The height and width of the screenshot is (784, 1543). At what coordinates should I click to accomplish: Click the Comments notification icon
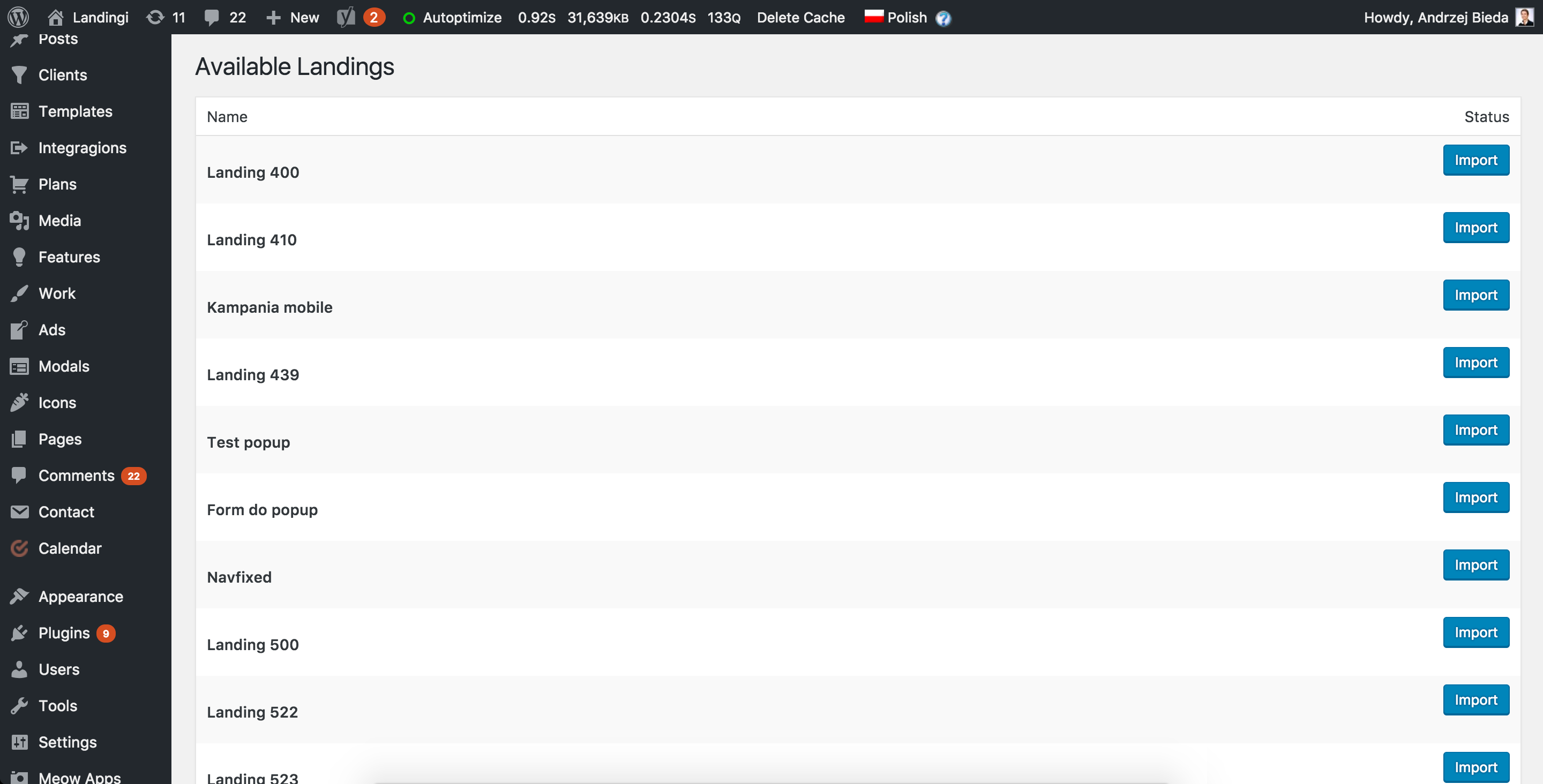[x=134, y=475]
